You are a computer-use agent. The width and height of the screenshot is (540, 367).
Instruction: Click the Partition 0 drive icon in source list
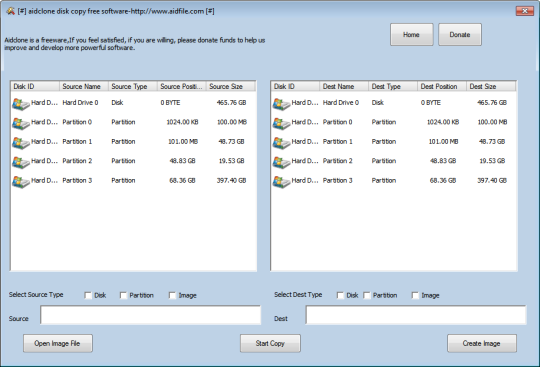pos(21,123)
